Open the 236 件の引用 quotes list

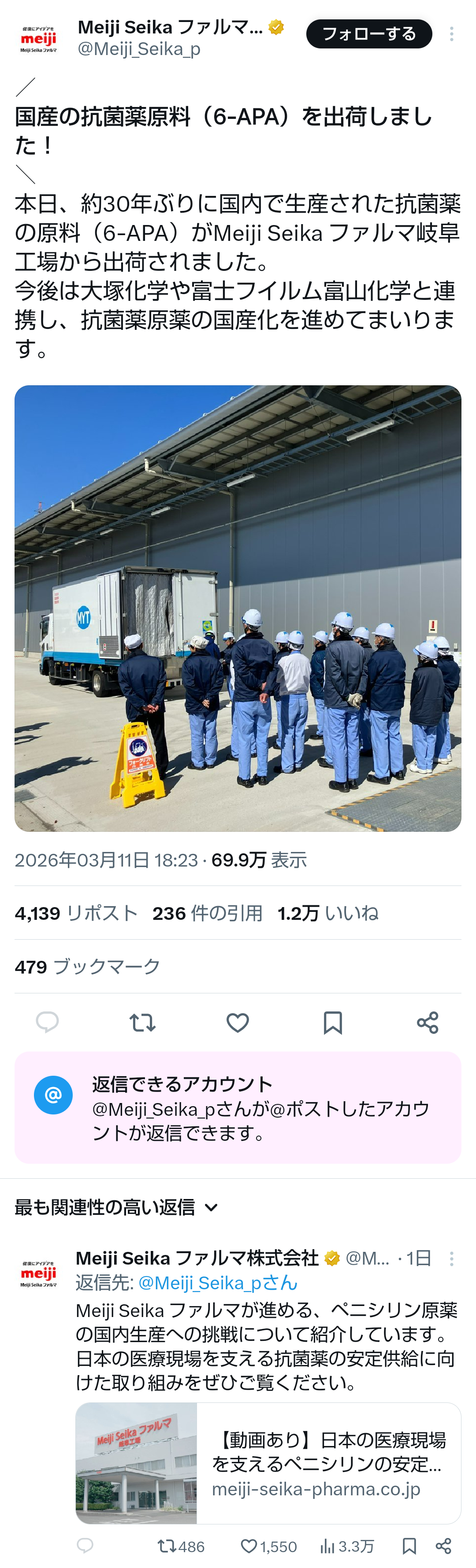207,913
